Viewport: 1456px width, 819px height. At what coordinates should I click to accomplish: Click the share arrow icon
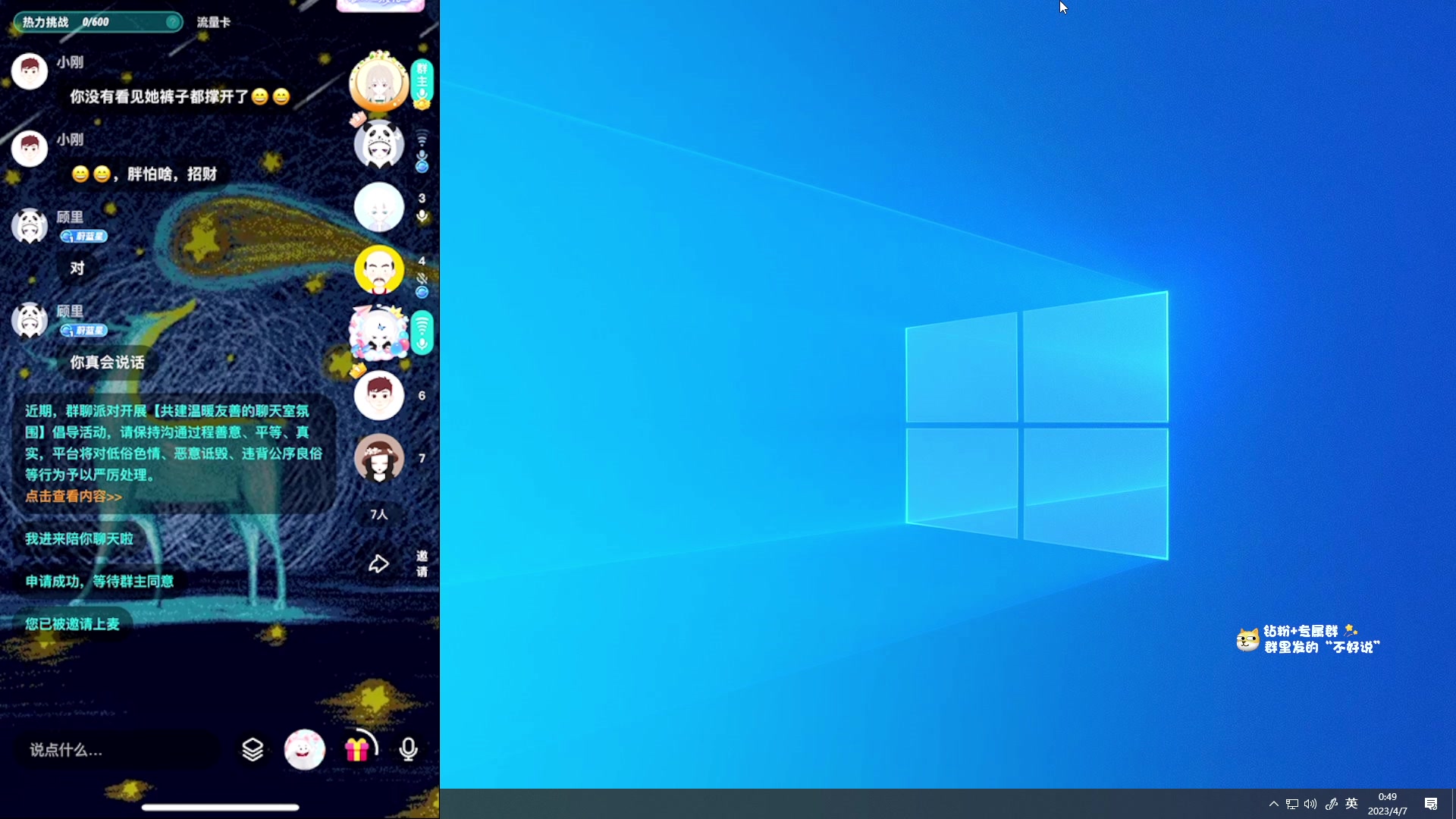378,563
